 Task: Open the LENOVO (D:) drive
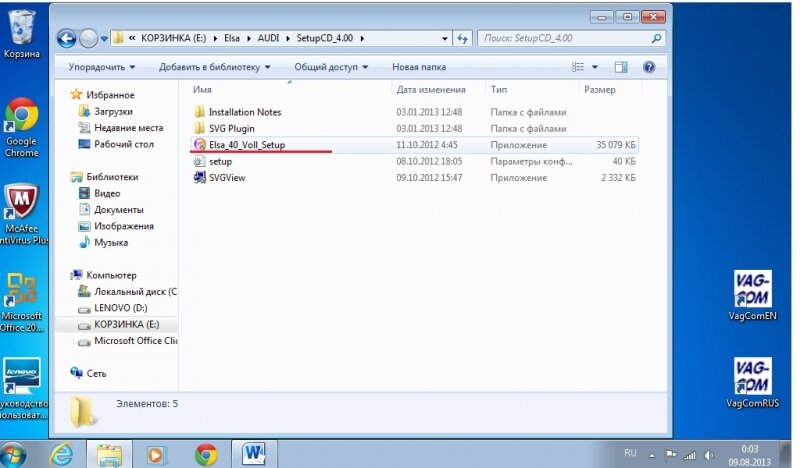click(x=120, y=308)
